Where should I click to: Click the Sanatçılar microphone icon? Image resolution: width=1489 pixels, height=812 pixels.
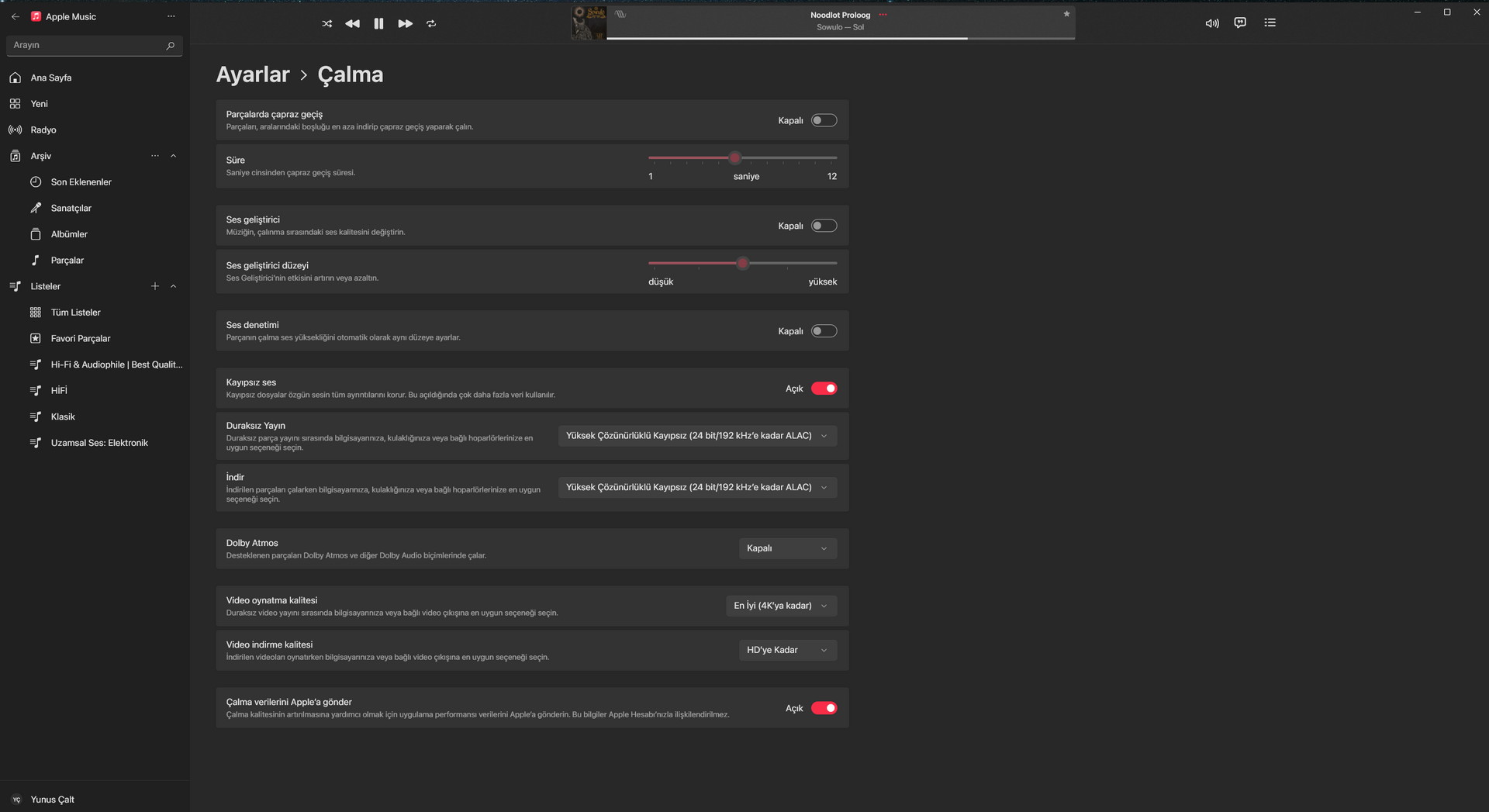click(x=36, y=208)
